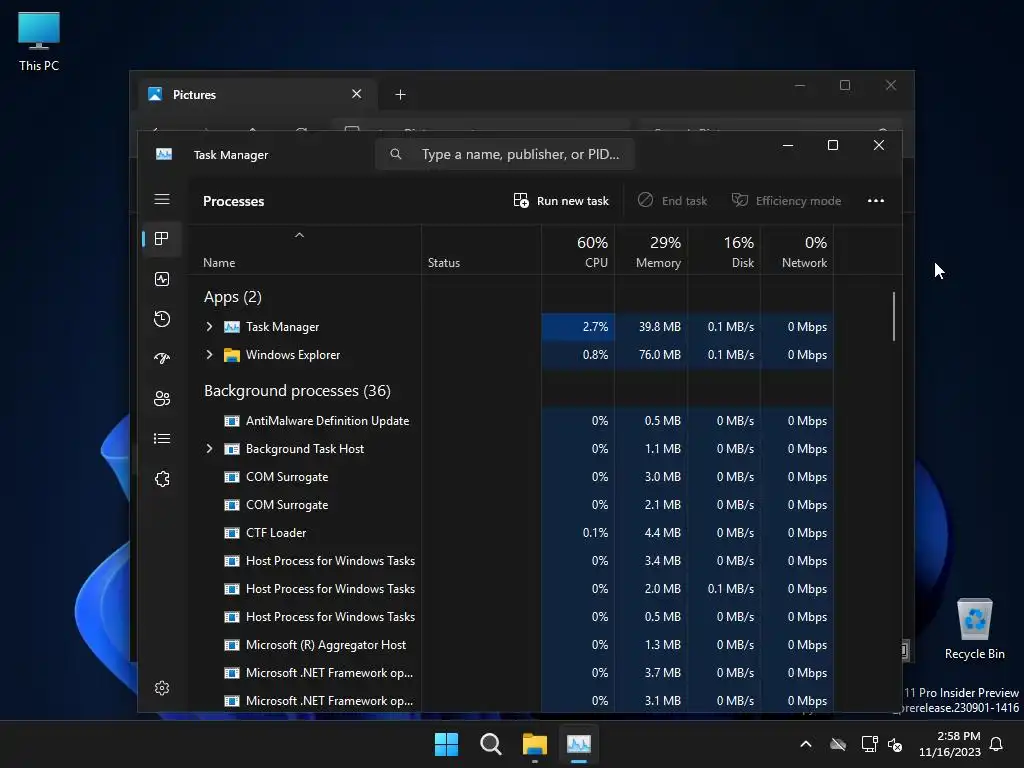This screenshot has width=1024, height=768.
Task: Open the Task Manager hamburger navigation menu
Action: (162, 199)
